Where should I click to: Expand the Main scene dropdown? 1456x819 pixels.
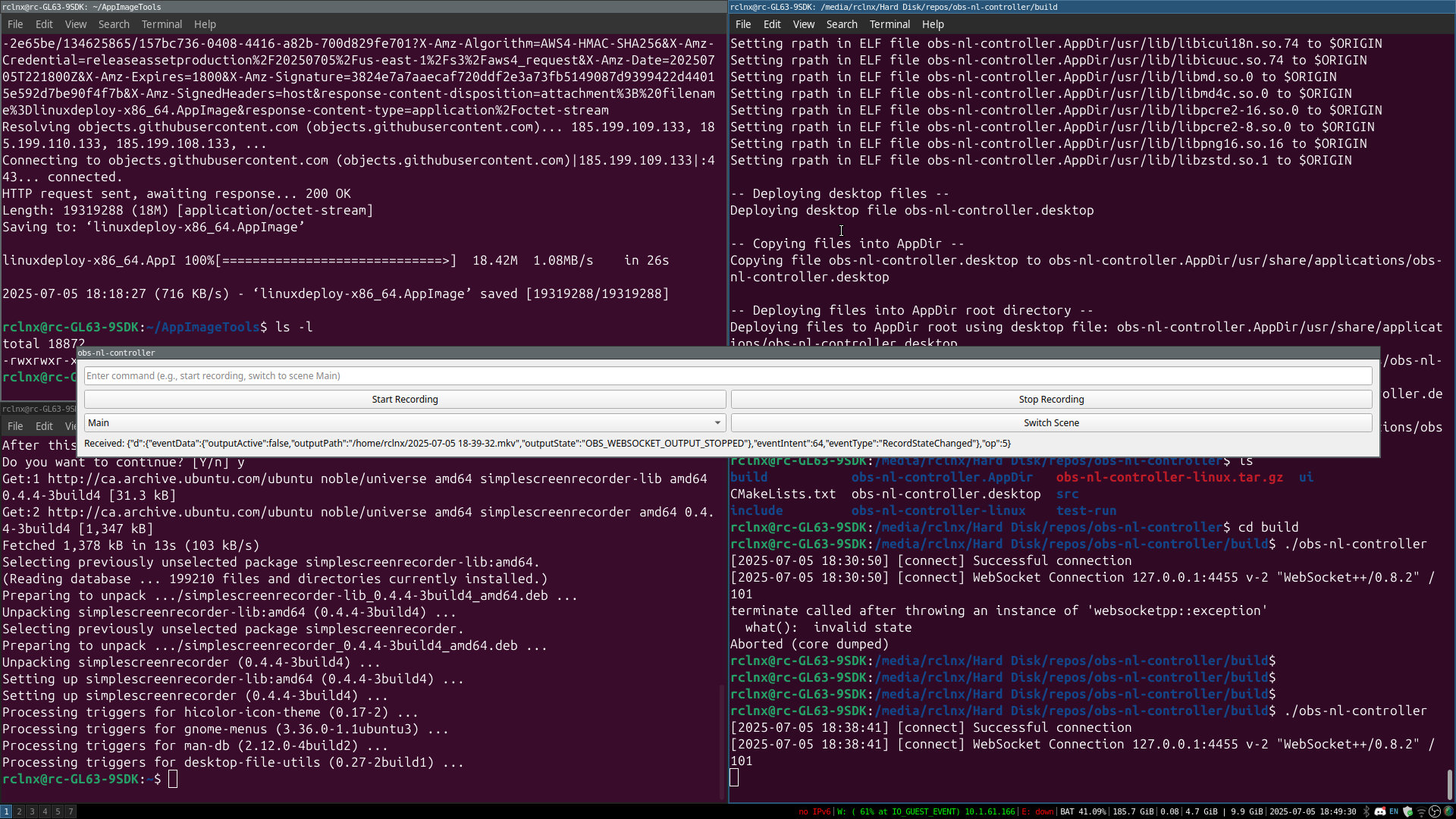pyautogui.click(x=717, y=422)
